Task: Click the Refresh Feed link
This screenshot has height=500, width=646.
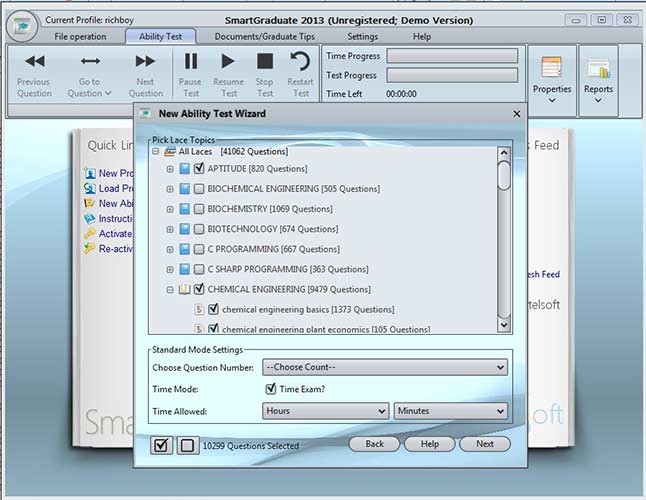Action: 543,274
